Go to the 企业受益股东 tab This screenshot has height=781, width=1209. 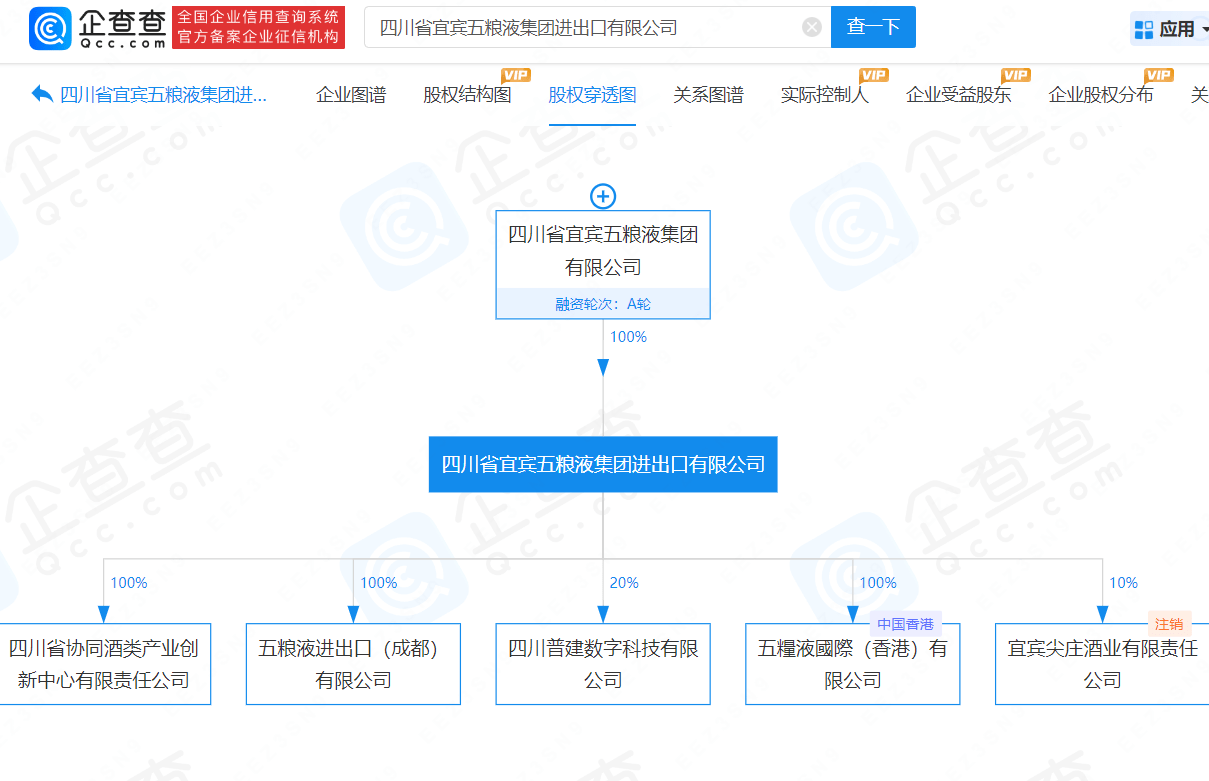pos(958,95)
